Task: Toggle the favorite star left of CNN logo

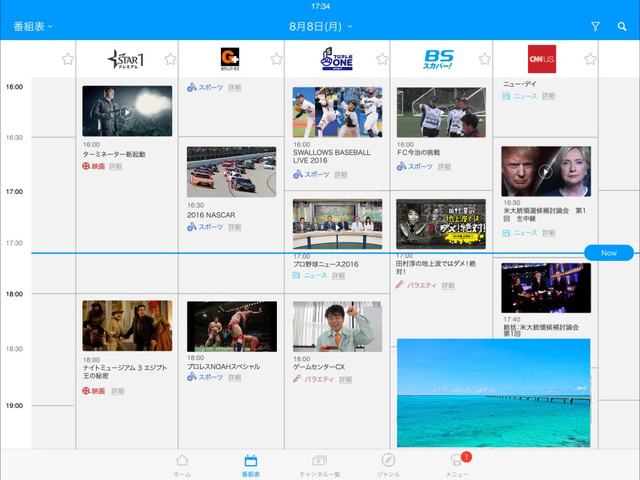Action: tap(484, 59)
